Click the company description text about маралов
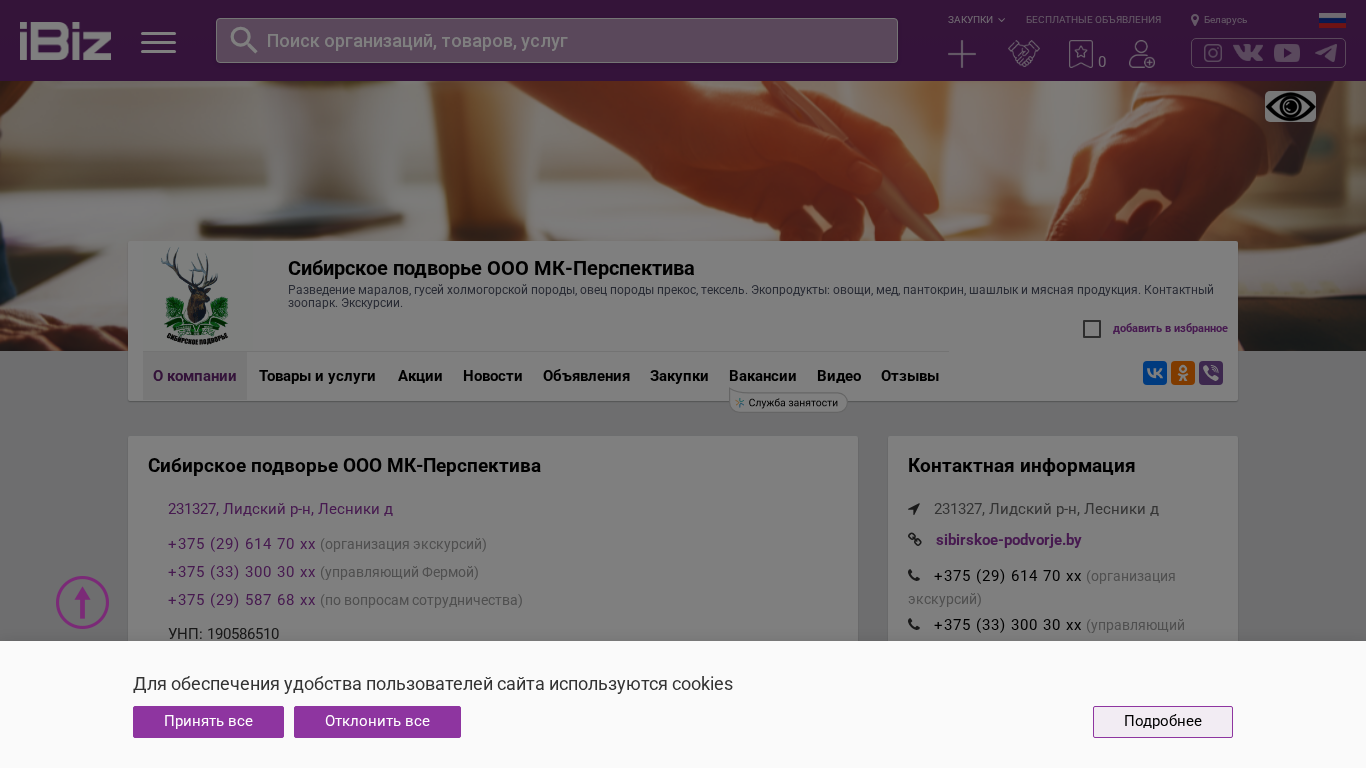This screenshot has height=768, width=1366. click(x=751, y=296)
